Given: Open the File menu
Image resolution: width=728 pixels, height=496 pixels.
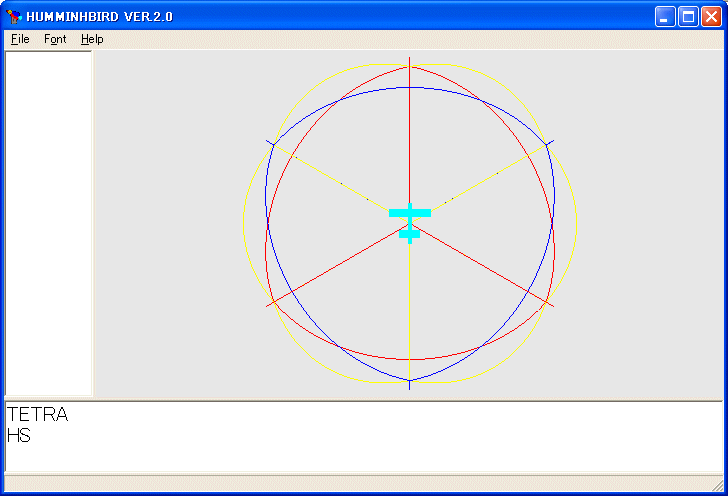Looking at the screenshot, I should 20,39.
